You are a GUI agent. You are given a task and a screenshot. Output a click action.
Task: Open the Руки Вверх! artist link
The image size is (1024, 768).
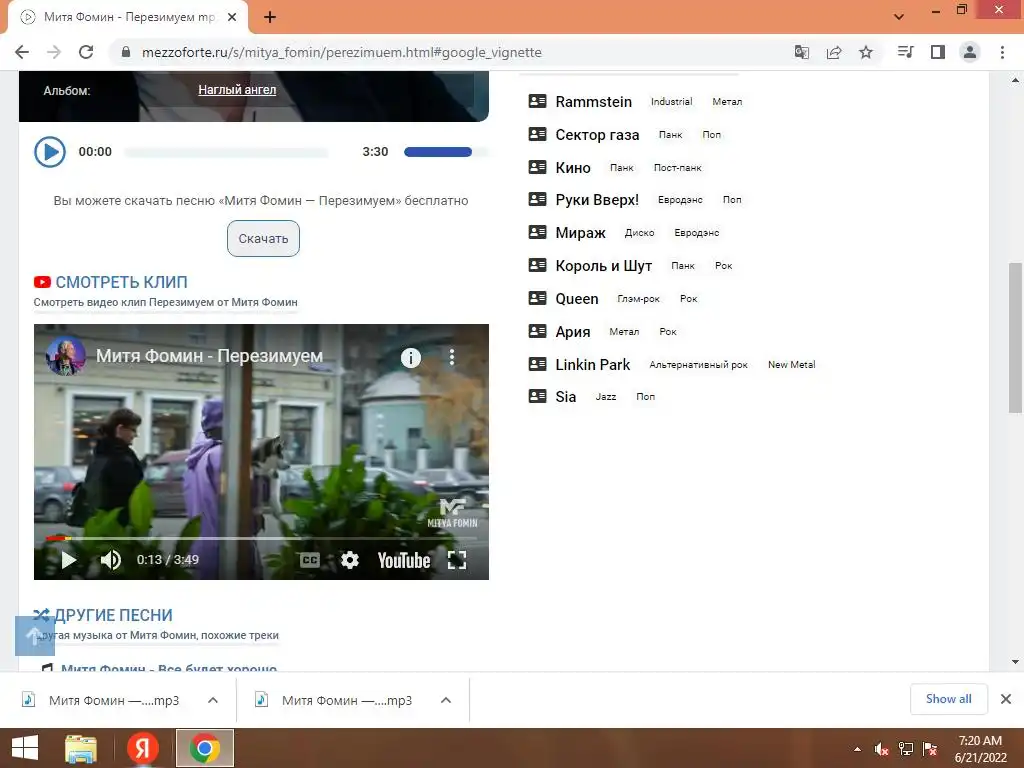[597, 200]
